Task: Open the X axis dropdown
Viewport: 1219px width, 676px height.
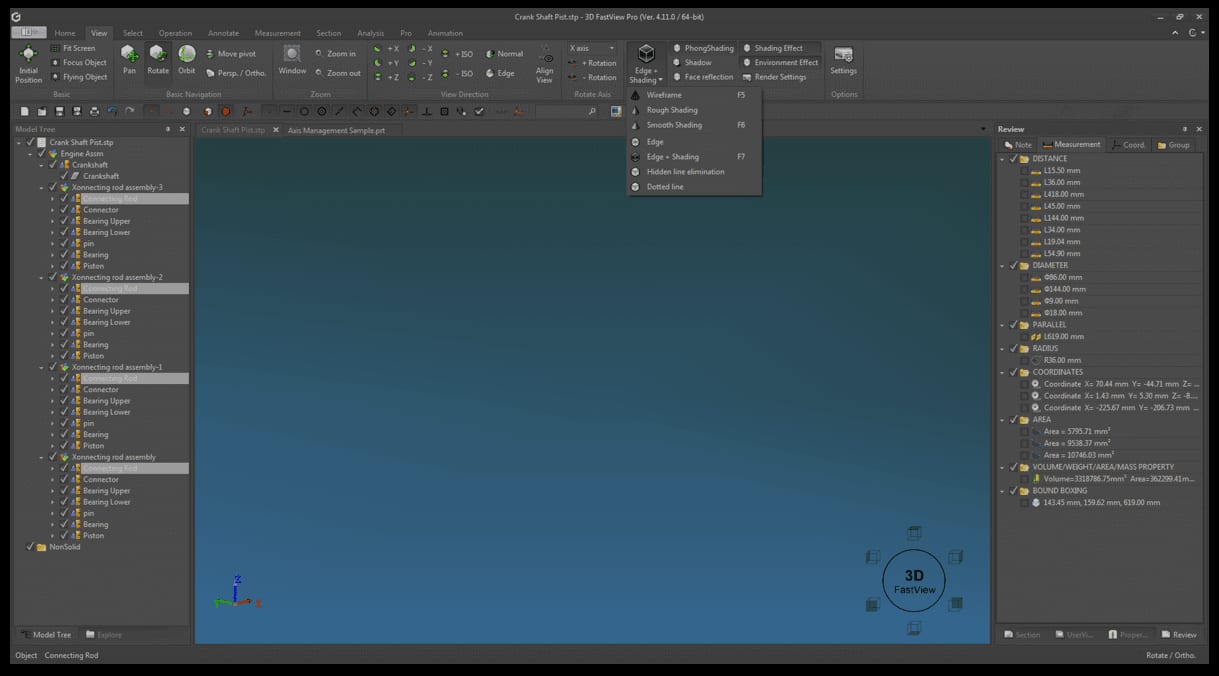Action: pyautogui.click(x=592, y=48)
